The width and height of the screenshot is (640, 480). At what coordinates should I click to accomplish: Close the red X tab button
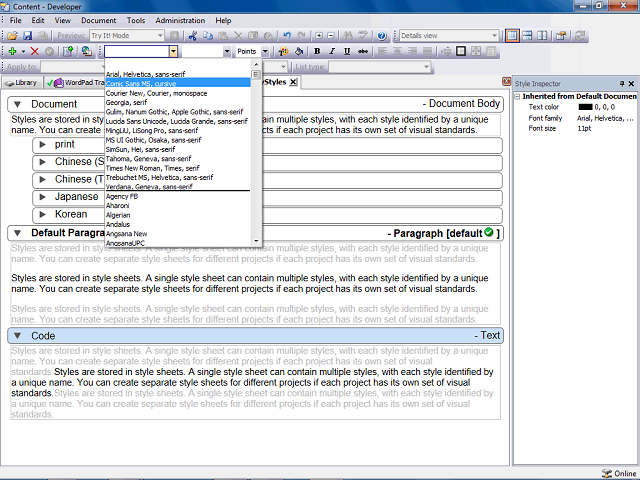(506, 82)
